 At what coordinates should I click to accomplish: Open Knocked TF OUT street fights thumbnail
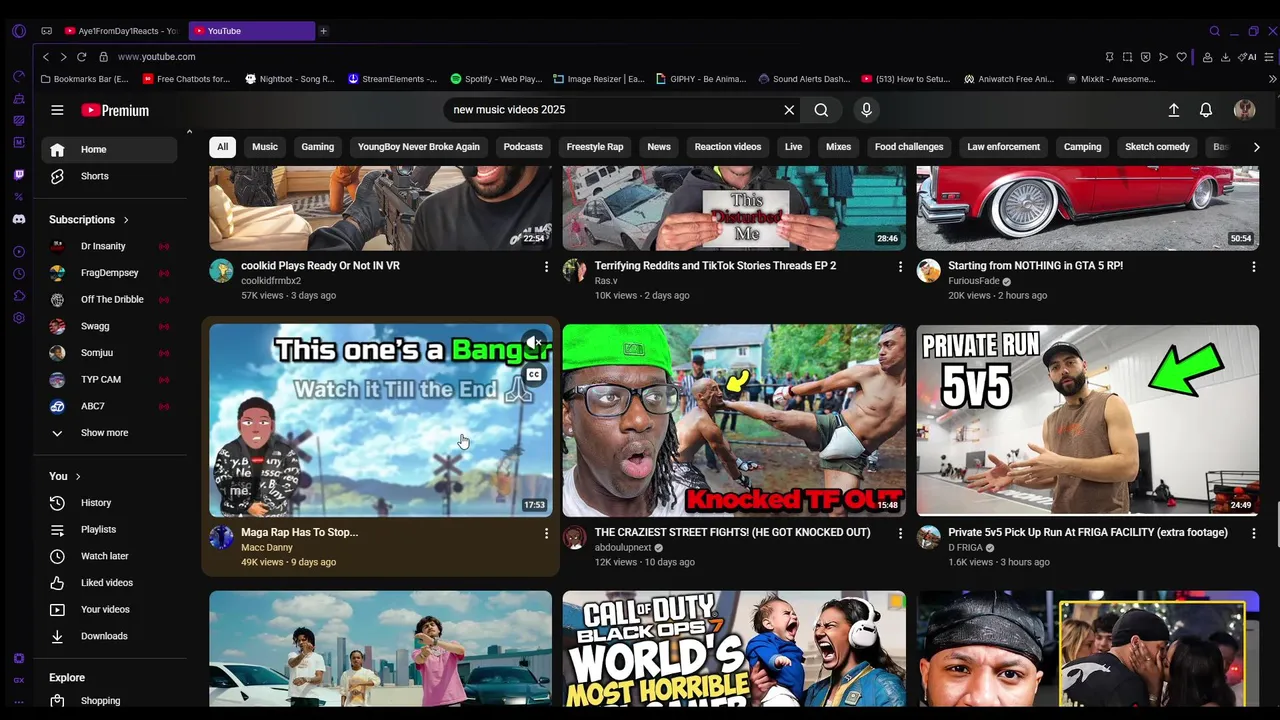coord(734,420)
